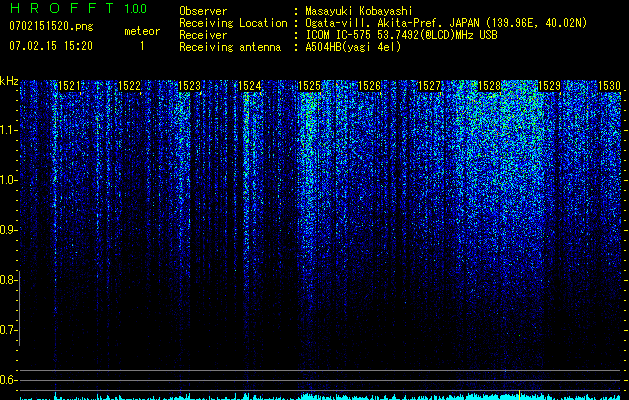The image size is (629, 400).
Task: Click the 0.9 kHz axis label
Action: pos(8,230)
